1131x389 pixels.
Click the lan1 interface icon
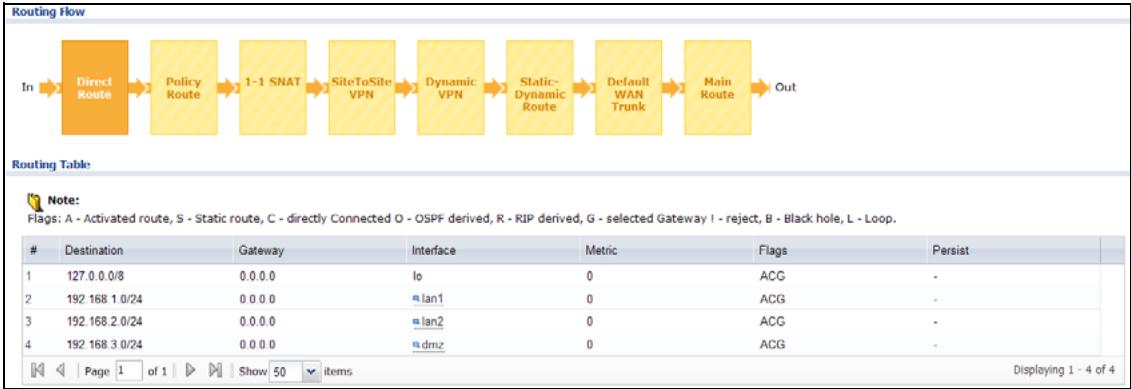[416, 299]
